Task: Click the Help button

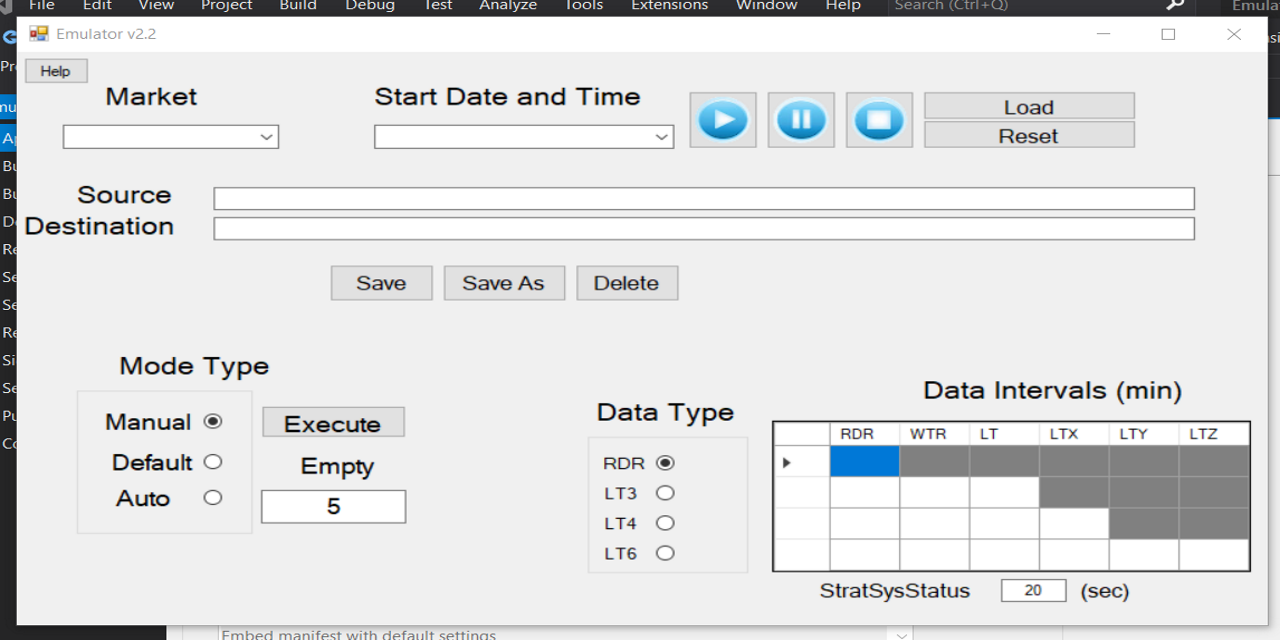Action: [x=56, y=70]
